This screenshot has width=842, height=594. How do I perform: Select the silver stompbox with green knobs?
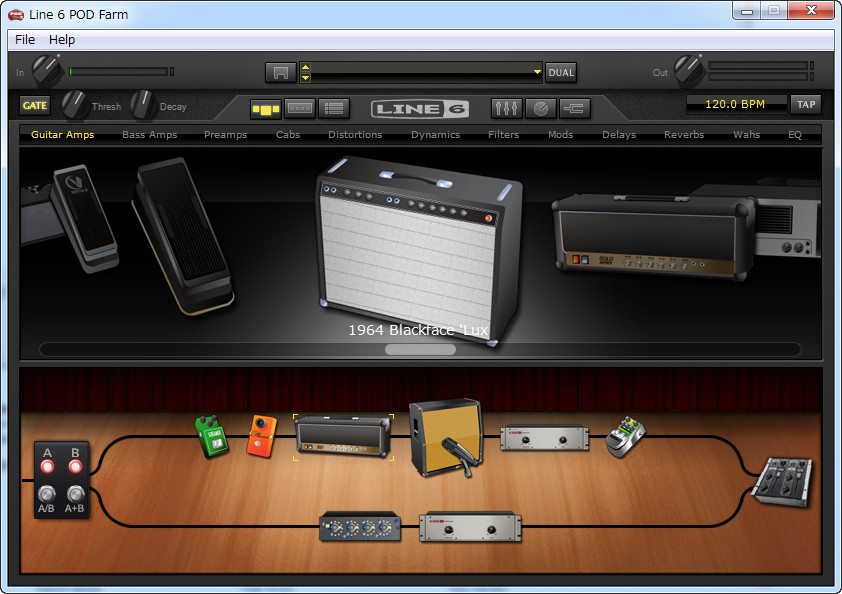pos(625,437)
